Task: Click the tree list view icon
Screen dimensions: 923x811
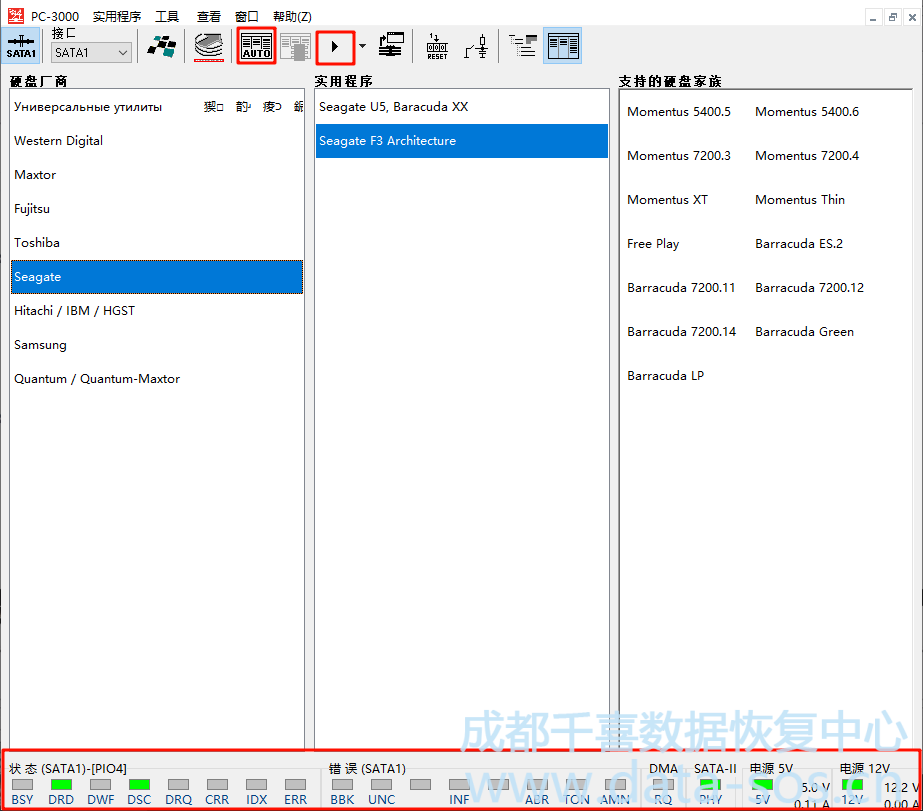Action: [522, 46]
